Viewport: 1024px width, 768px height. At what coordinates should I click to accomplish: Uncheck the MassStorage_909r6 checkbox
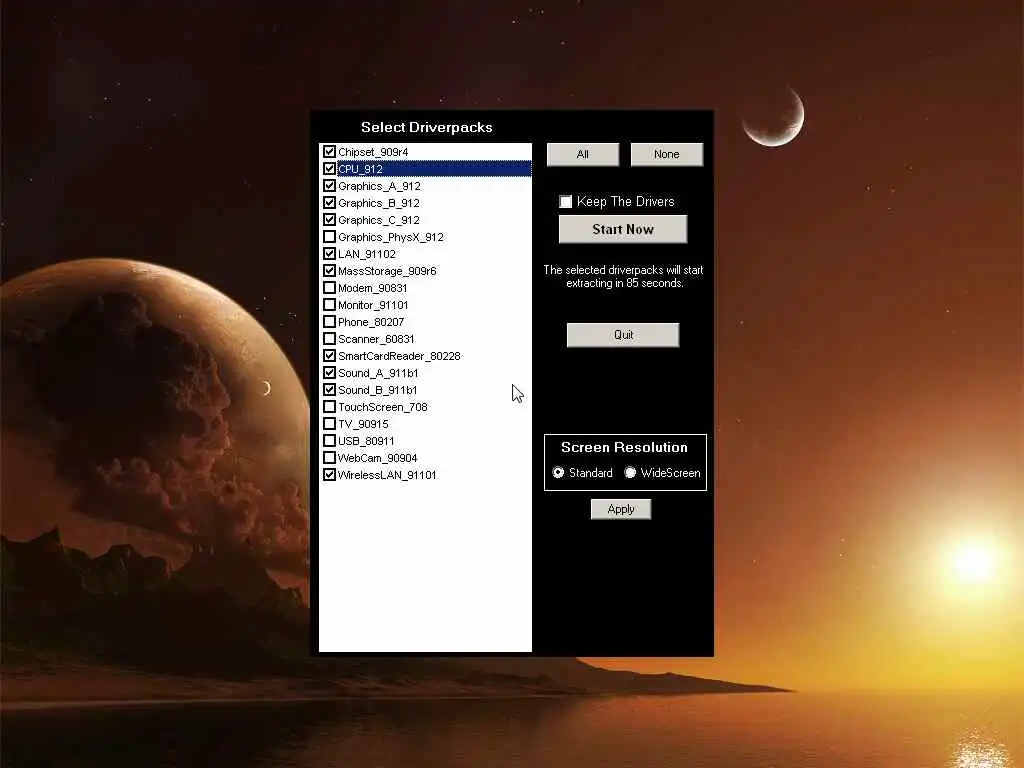[329, 270]
